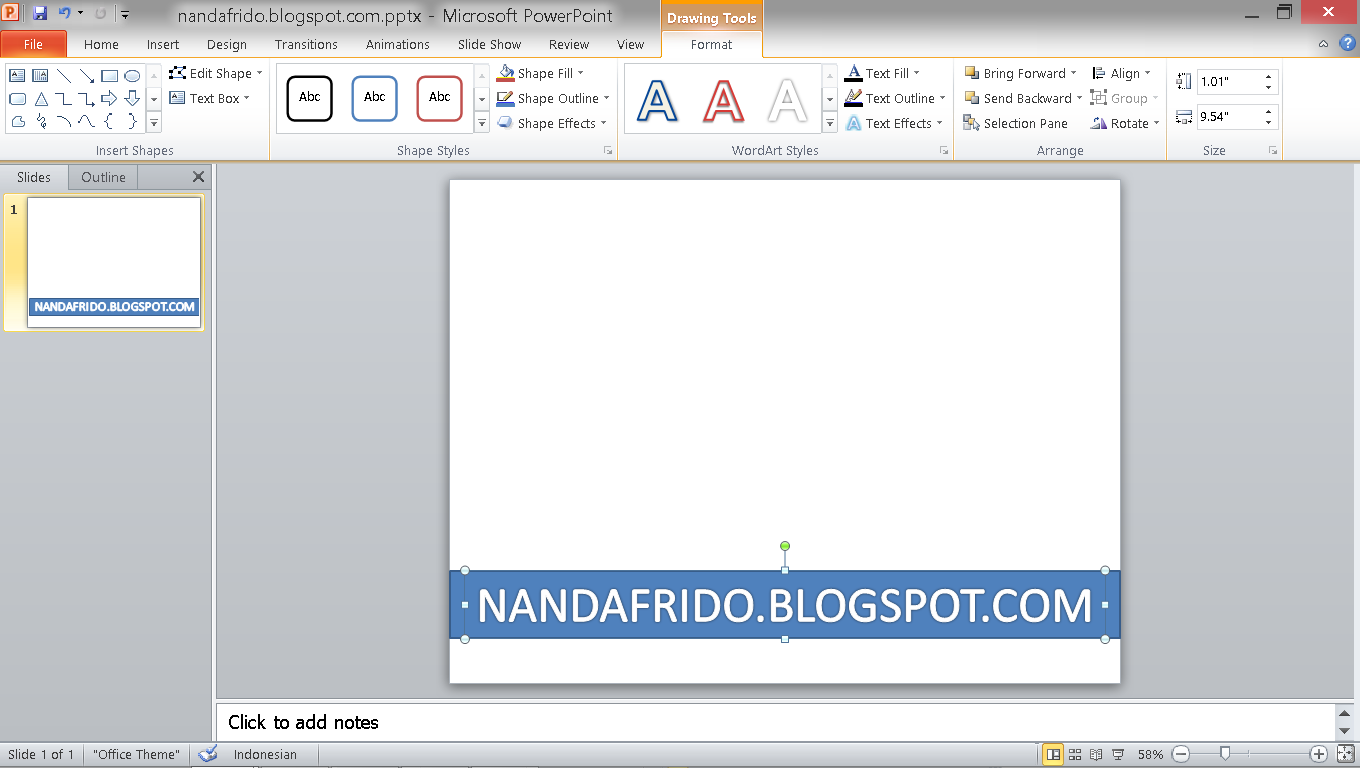Pick the Right Brace shape
This screenshot has height=768, width=1360.
pos(132,122)
